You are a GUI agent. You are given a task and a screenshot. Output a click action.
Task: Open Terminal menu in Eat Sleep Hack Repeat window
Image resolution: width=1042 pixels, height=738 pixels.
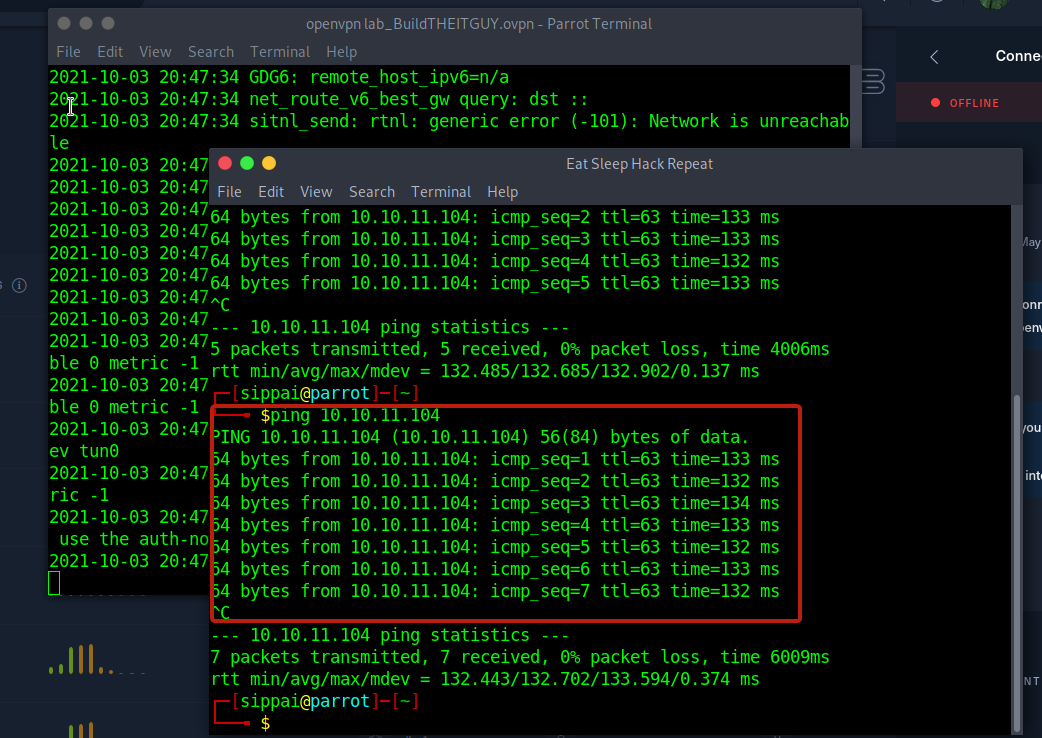point(441,192)
